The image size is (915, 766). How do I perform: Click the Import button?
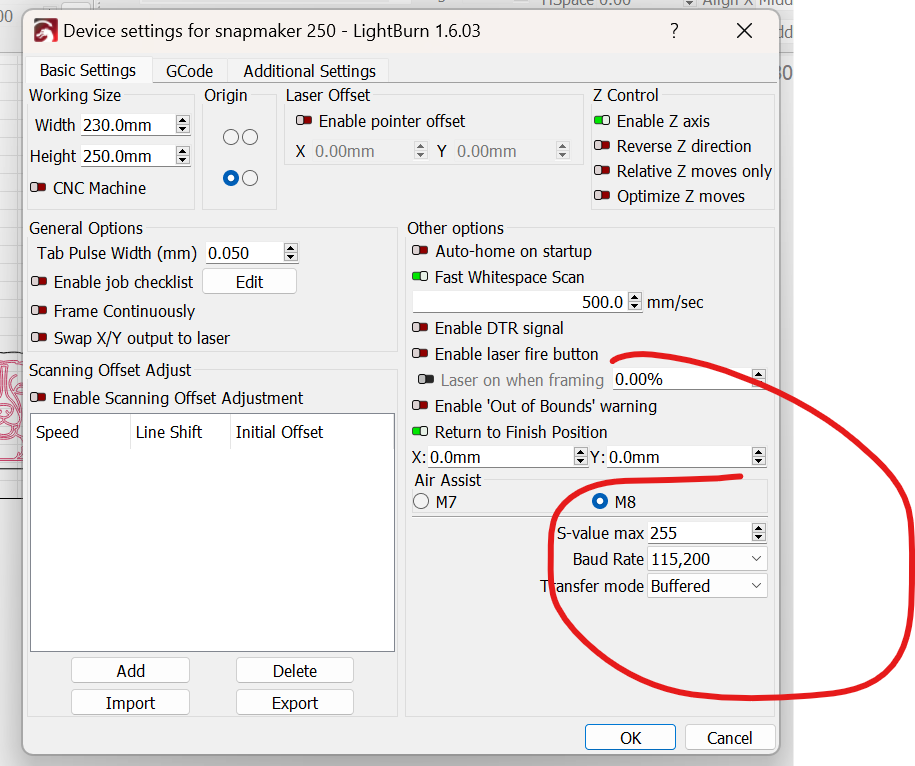130,702
